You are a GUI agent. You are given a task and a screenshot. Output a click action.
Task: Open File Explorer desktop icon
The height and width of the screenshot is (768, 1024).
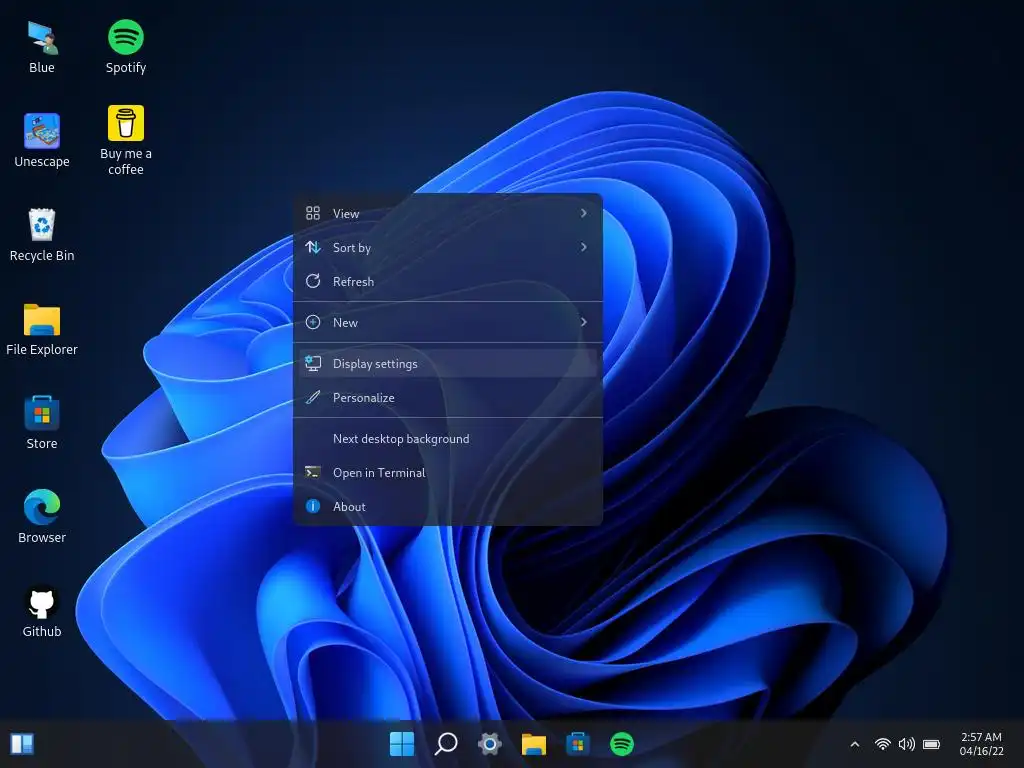(42, 329)
